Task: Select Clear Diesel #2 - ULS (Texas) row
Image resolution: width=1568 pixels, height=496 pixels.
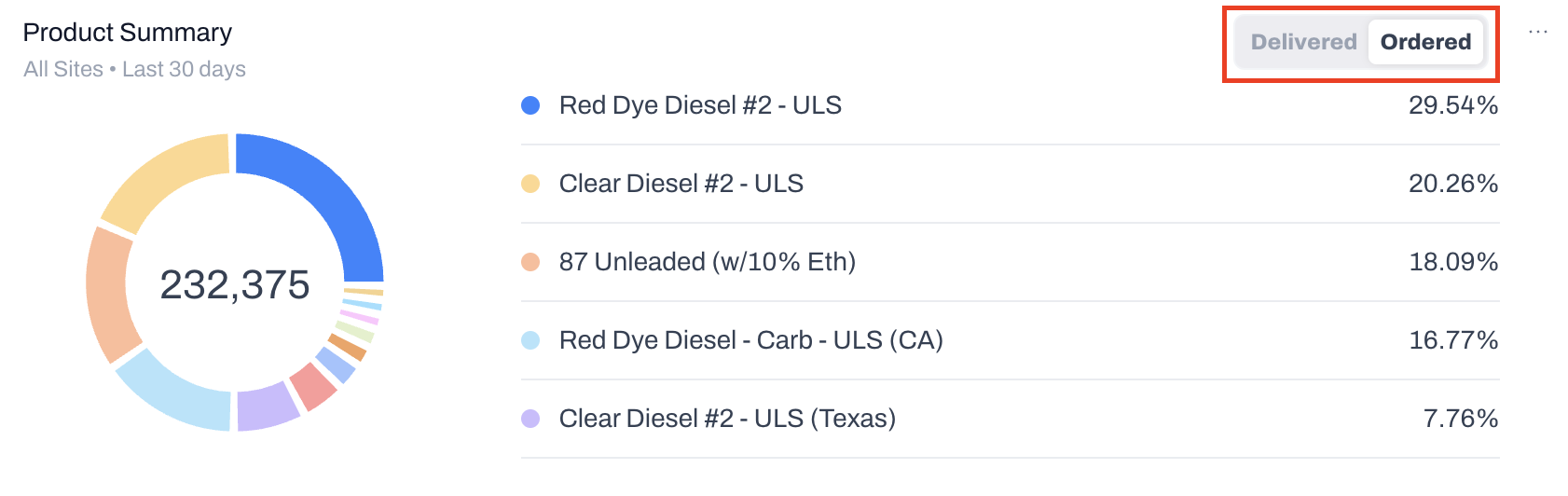Action: click(x=1010, y=419)
